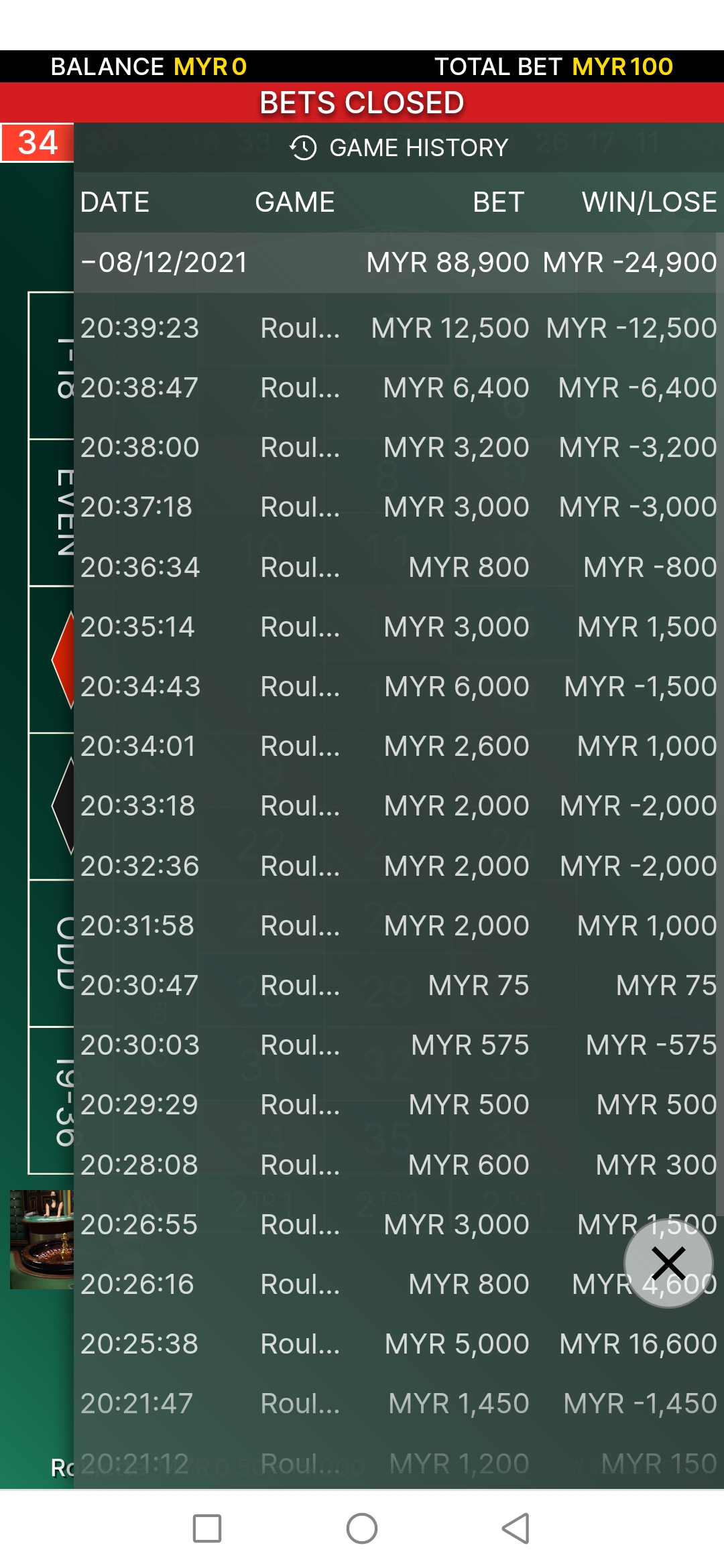Image resolution: width=724 pixels, height=1568 pixels.
Task: Open the 20:39:23 roulette round entry
Action: click(398, 328)
